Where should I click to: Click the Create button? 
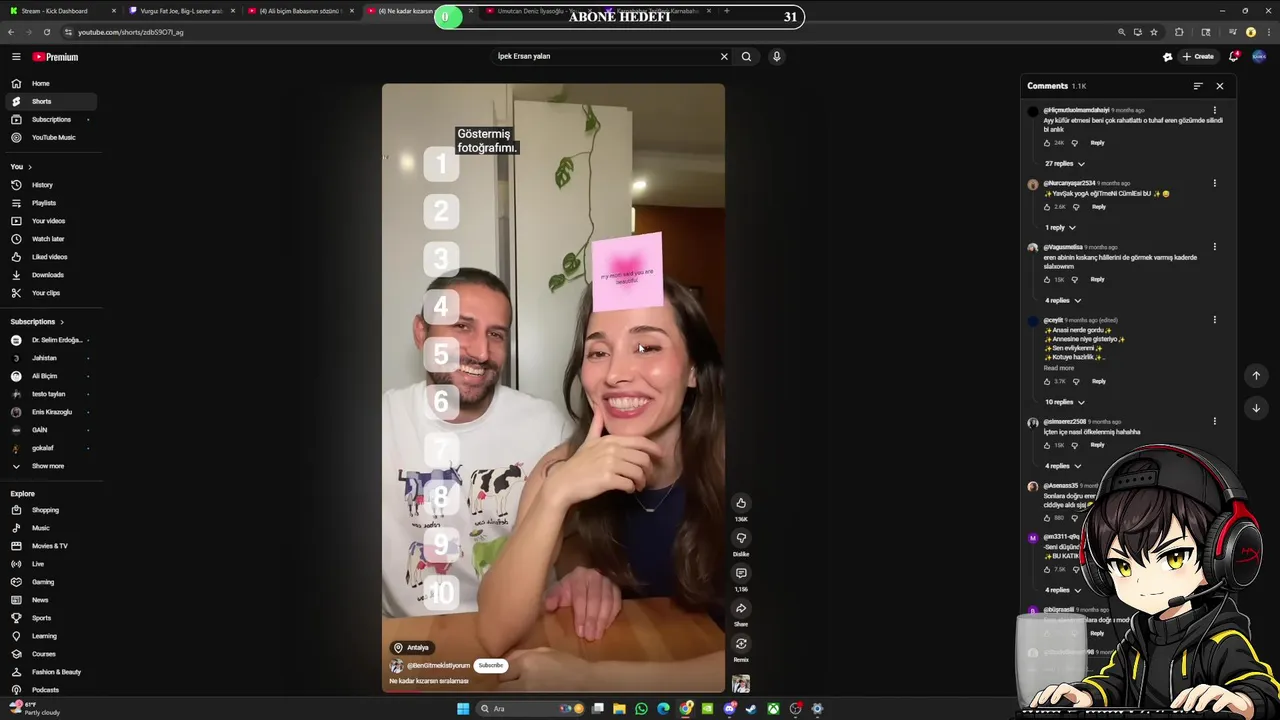tap(1198, 57)
